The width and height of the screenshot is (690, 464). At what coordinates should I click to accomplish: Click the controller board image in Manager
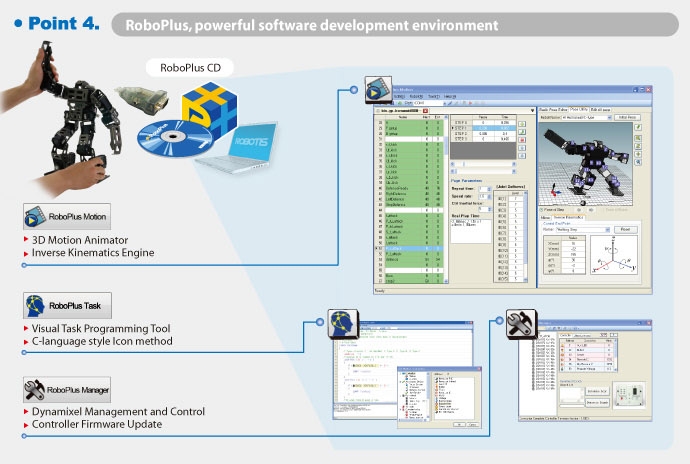pyautogui.click(x=629, y=395)
